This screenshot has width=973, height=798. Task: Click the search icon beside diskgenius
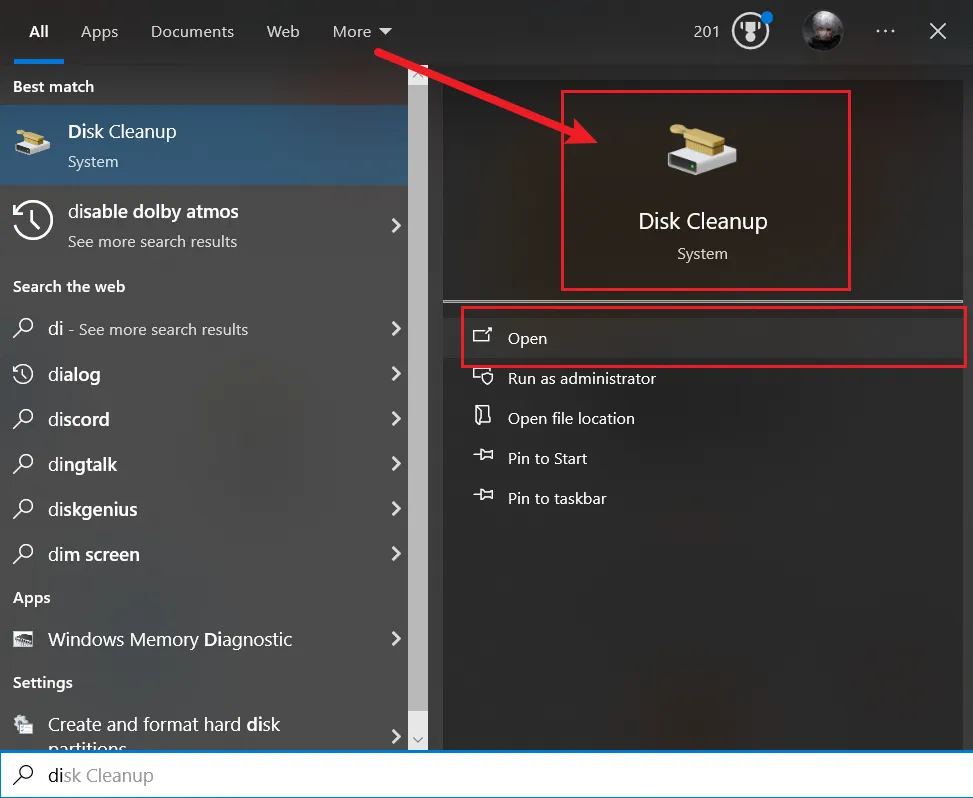click(24, 509)
